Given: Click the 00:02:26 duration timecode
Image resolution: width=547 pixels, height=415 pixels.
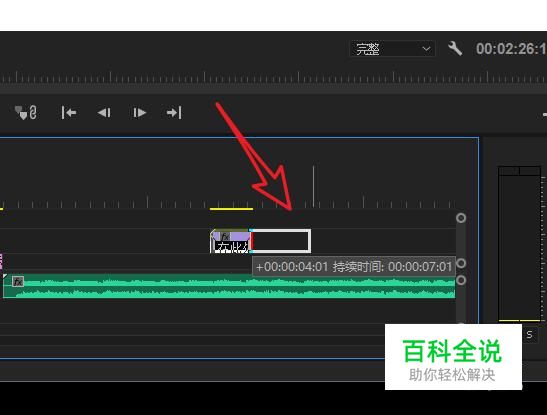Looking at the screenshot, I should pyautogui.click(x=511, y=49).
